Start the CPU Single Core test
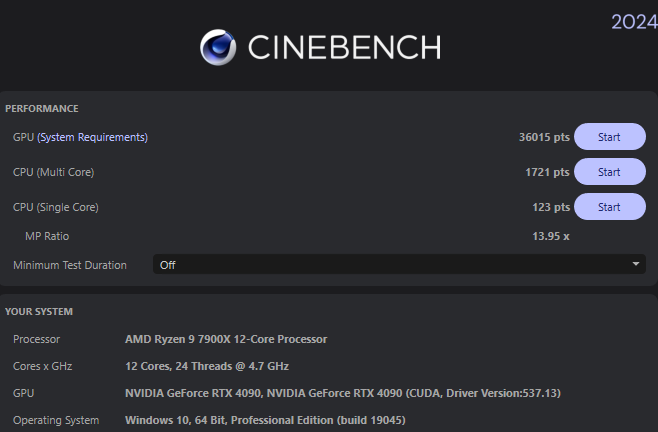Image resolution: width=658 pixels, height=432 pixels. (609, 207)
